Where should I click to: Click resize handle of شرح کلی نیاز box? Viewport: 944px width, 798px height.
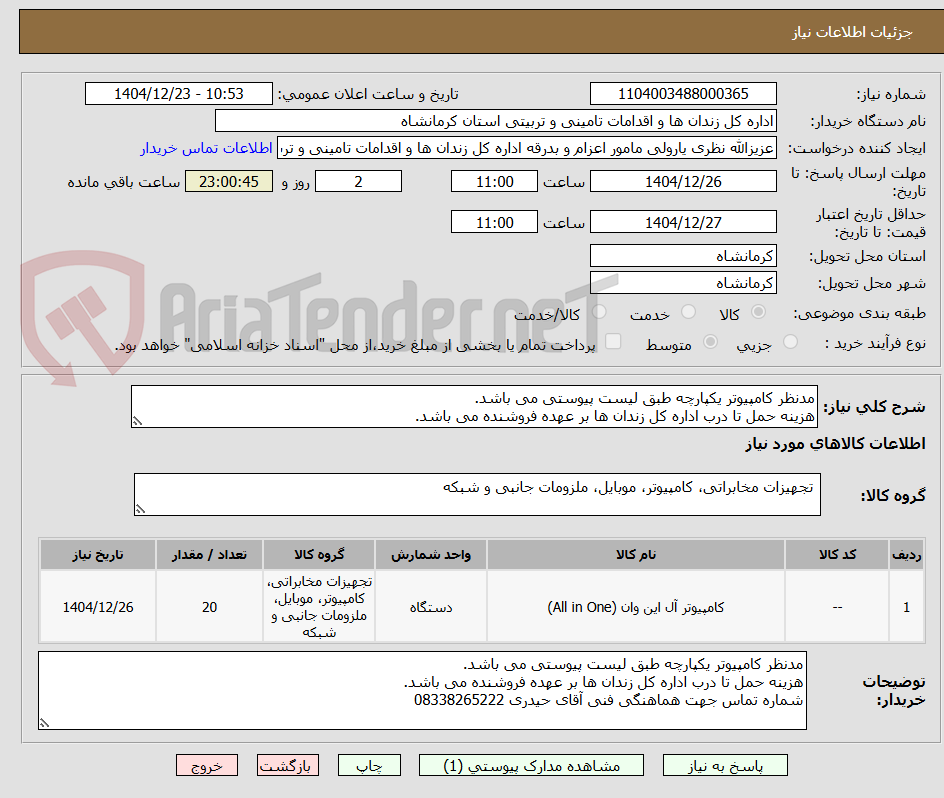(x=137, y=422)
